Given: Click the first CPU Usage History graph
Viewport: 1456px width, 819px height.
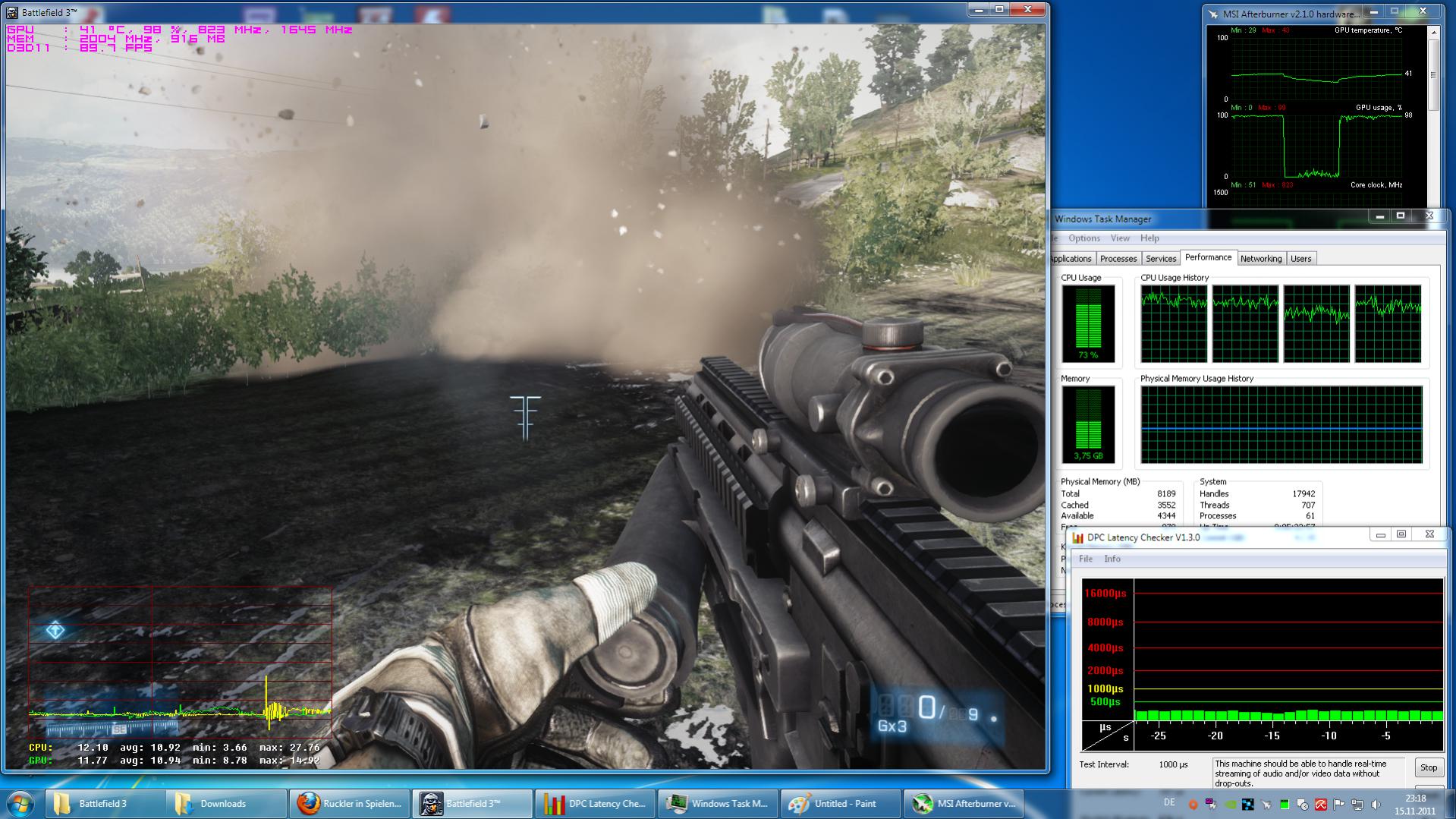Looking at the screenshot, I should pos(1174,324).
